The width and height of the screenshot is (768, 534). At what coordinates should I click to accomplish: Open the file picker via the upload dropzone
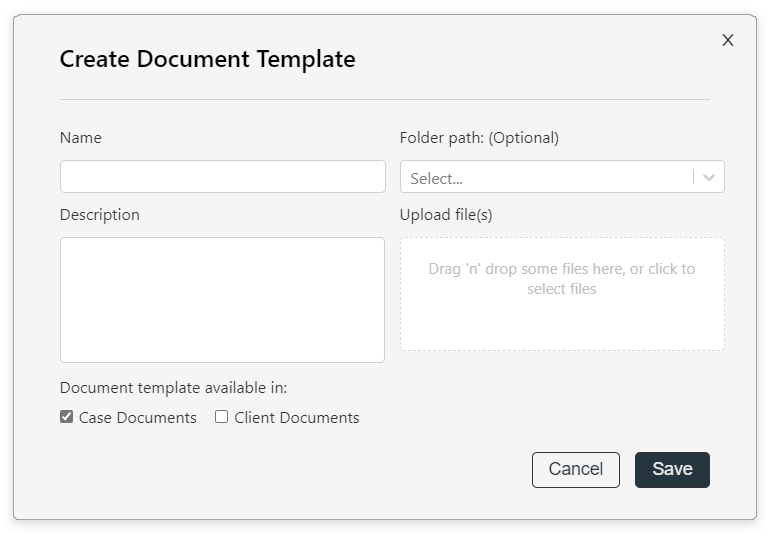pos(562,294)
